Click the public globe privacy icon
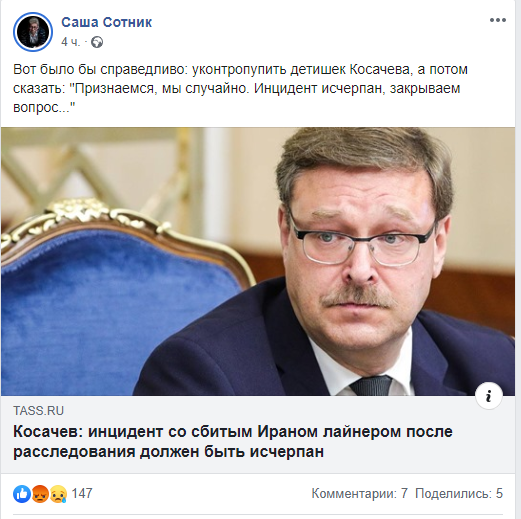521x519 pixels. click(x=97, y=42)
